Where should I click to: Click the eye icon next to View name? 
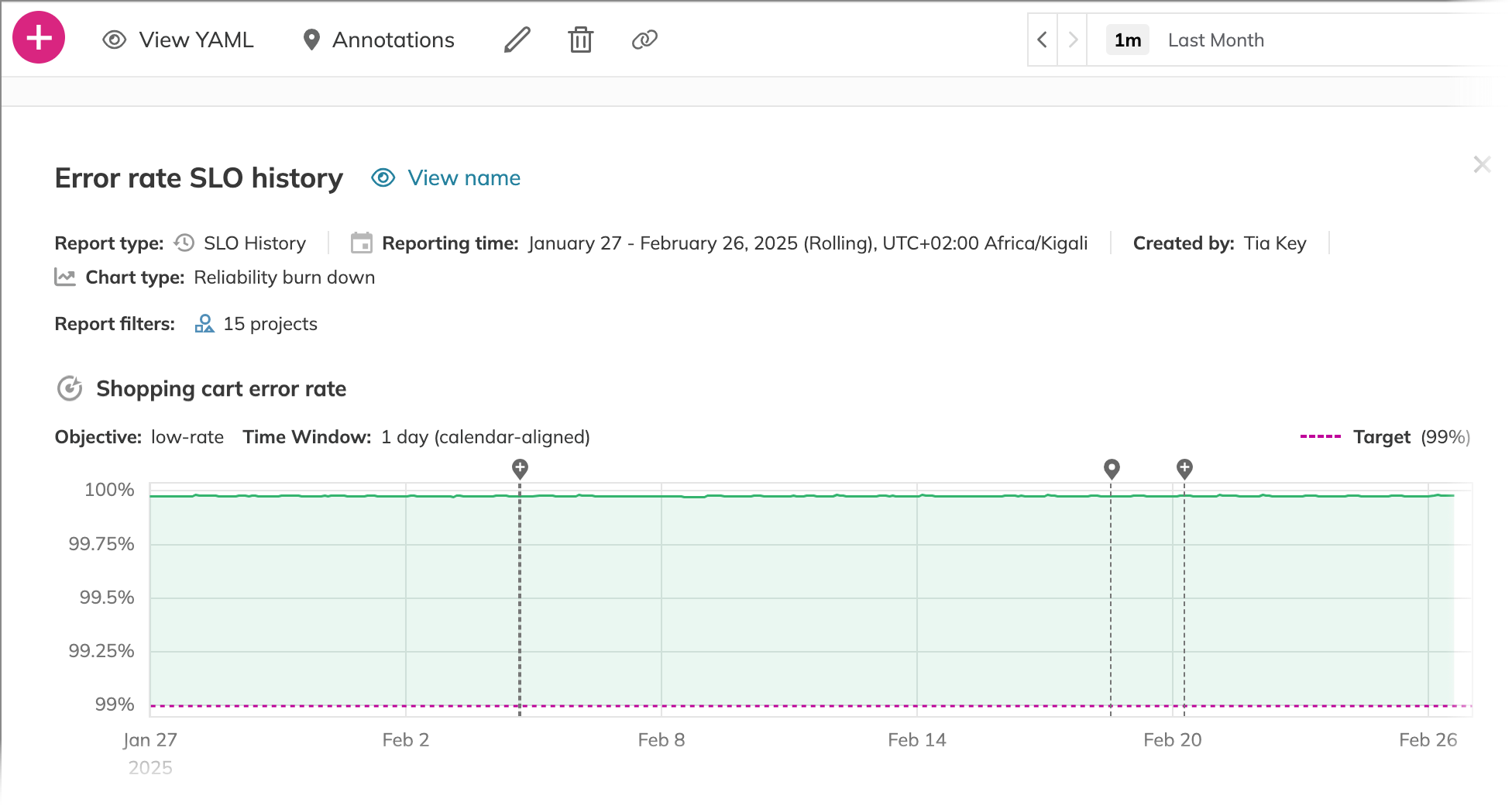383,178
